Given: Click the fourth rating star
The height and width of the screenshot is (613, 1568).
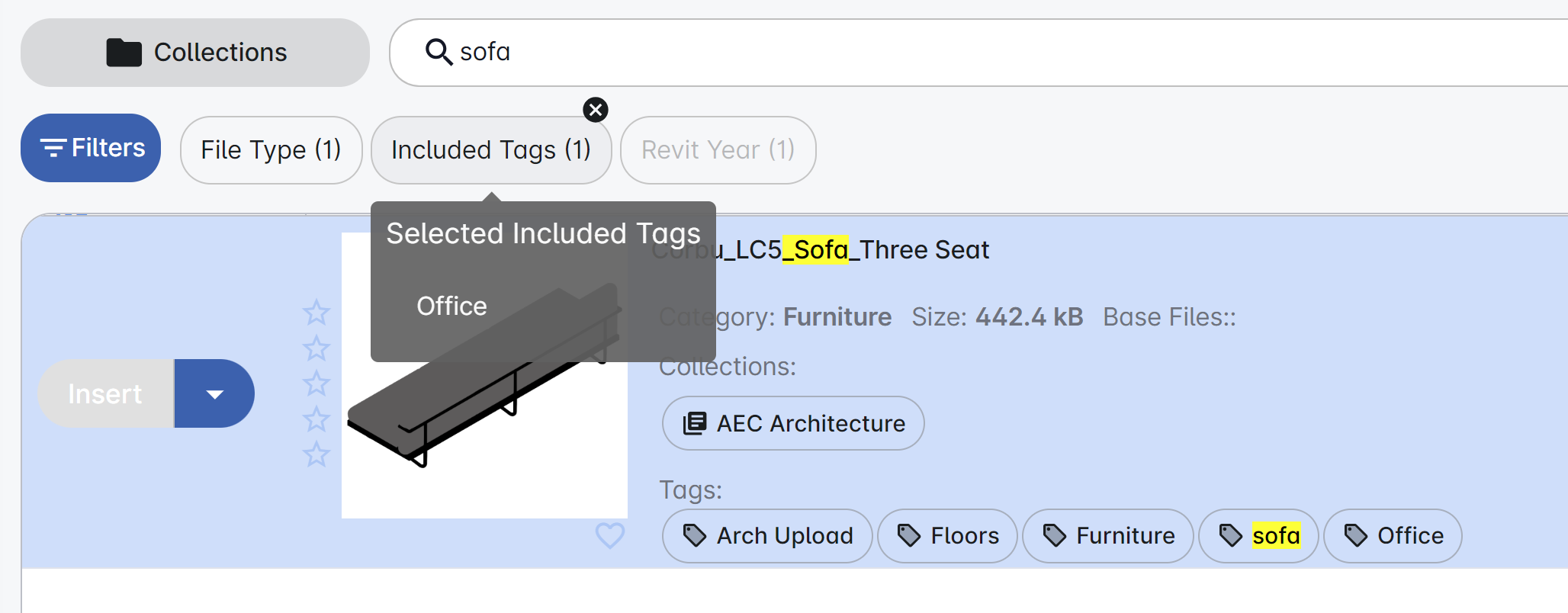Looking at the screenshot, I should [316, 419].
